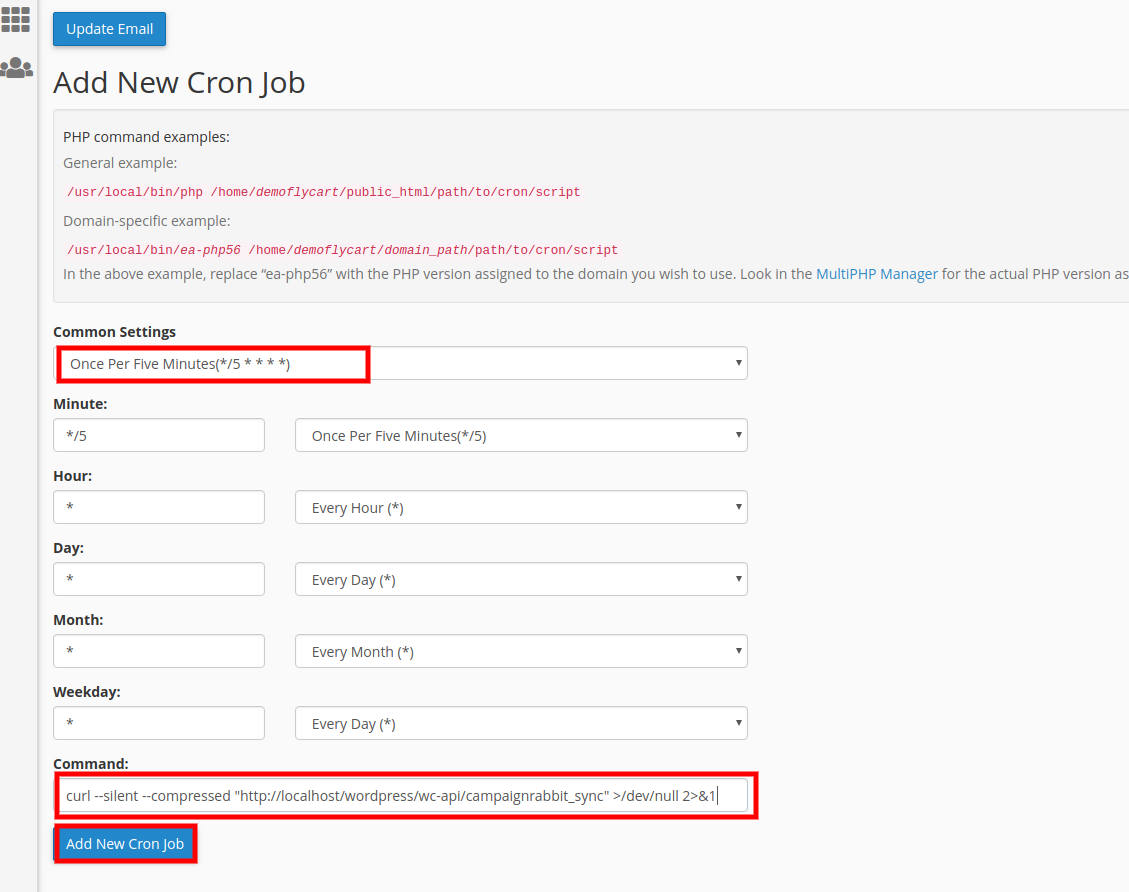Expand the Every Hour (*) dropdown

click(x=521, y=508)
